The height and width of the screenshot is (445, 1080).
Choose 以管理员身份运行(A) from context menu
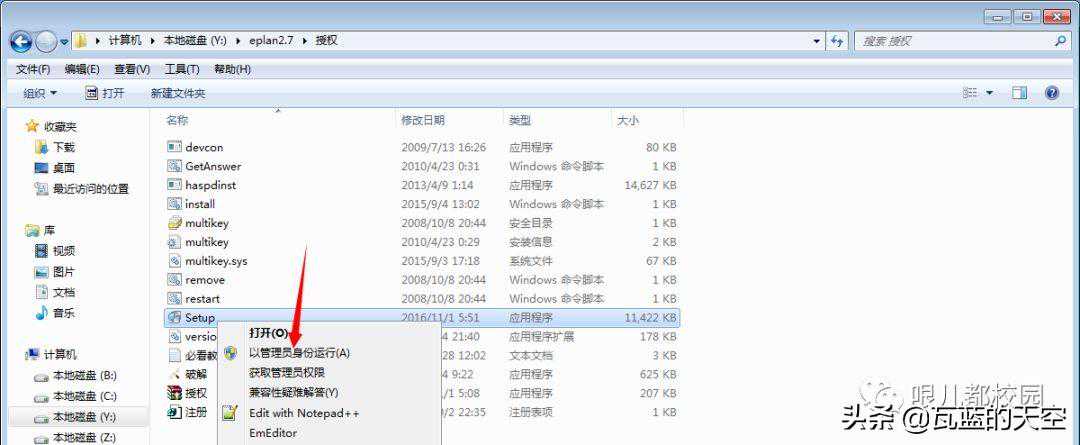(299, 353)
